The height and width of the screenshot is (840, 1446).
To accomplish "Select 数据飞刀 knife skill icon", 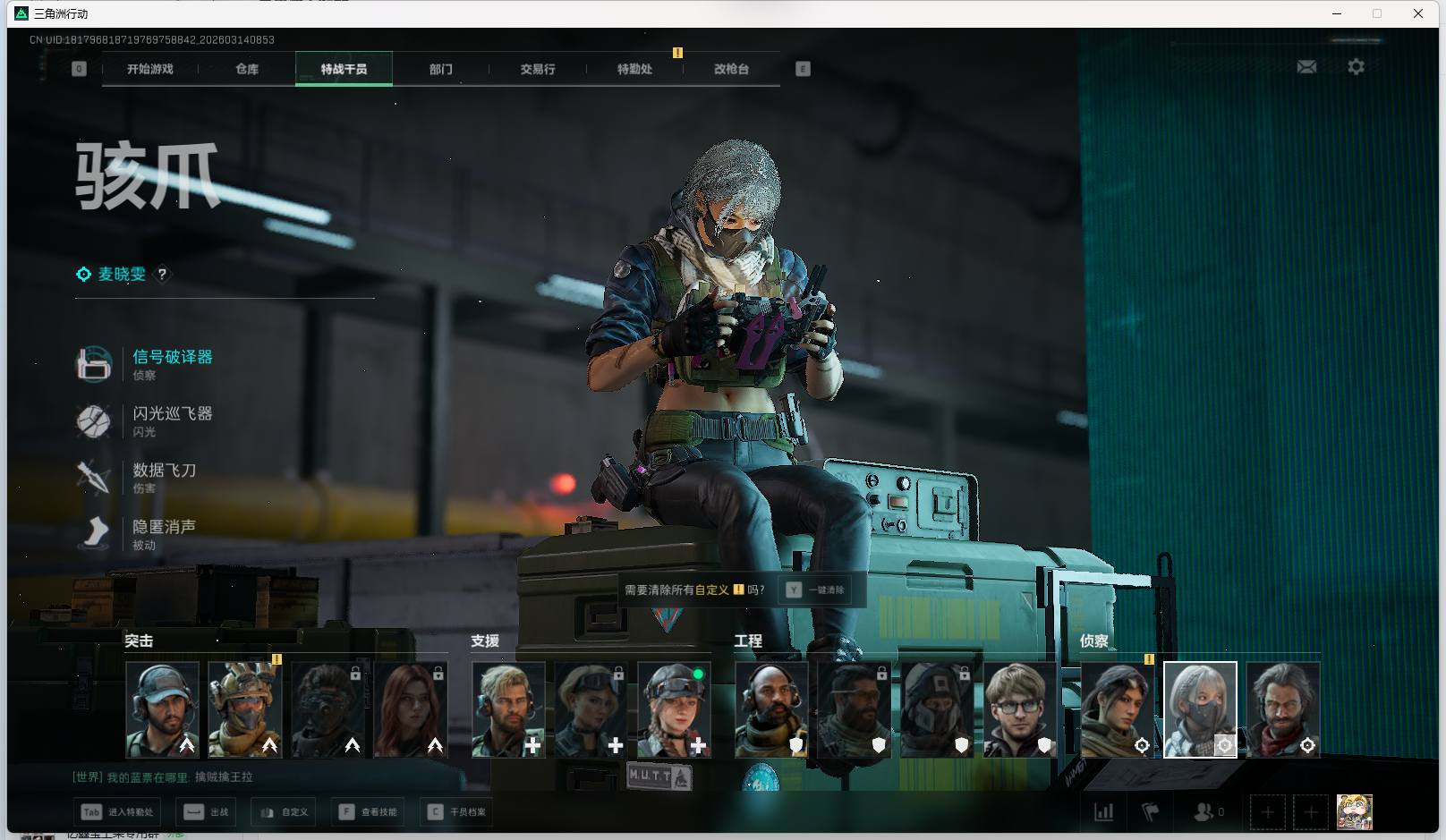I will coord(94,477).
